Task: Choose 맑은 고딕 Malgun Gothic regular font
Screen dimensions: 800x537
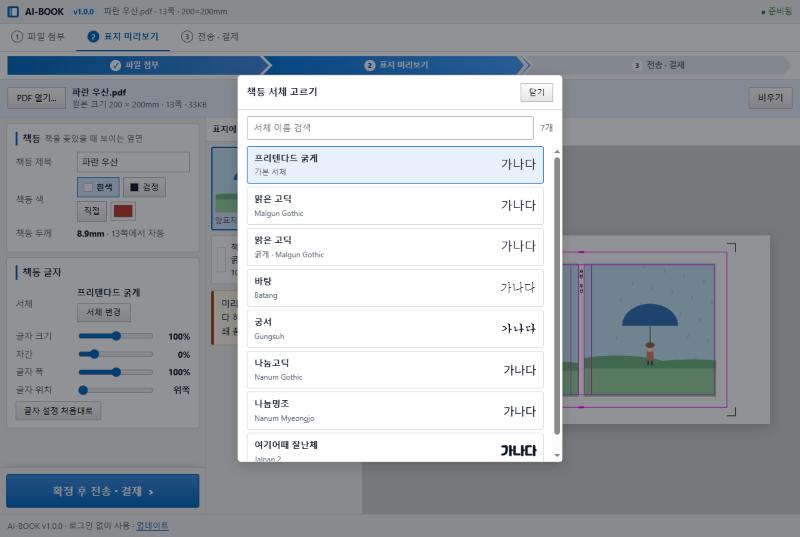Action: click(x=395, y=206)
